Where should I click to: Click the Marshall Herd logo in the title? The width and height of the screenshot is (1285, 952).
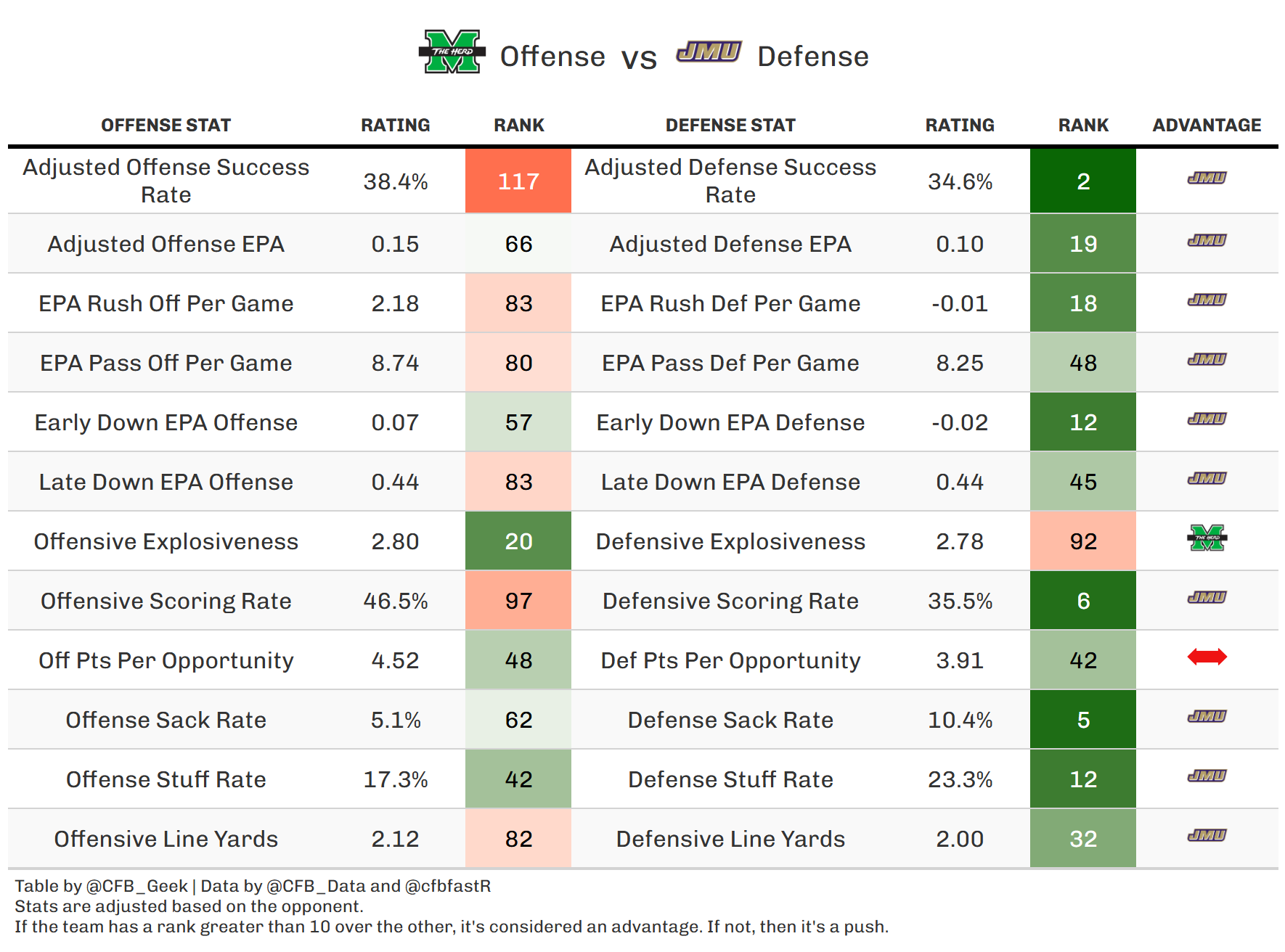click(452, 52)
